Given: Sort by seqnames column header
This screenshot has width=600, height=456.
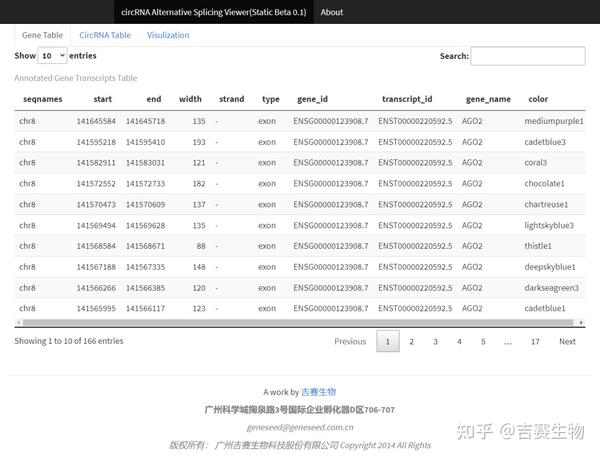Looking at the screenshot, I should click(x=42, y=99).
